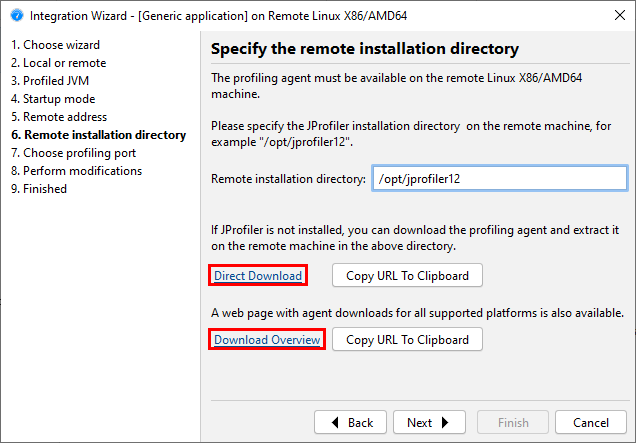Screen dimensions: 636x443
Task: Copy the direct download URL to clipboard
Action: 407,275
